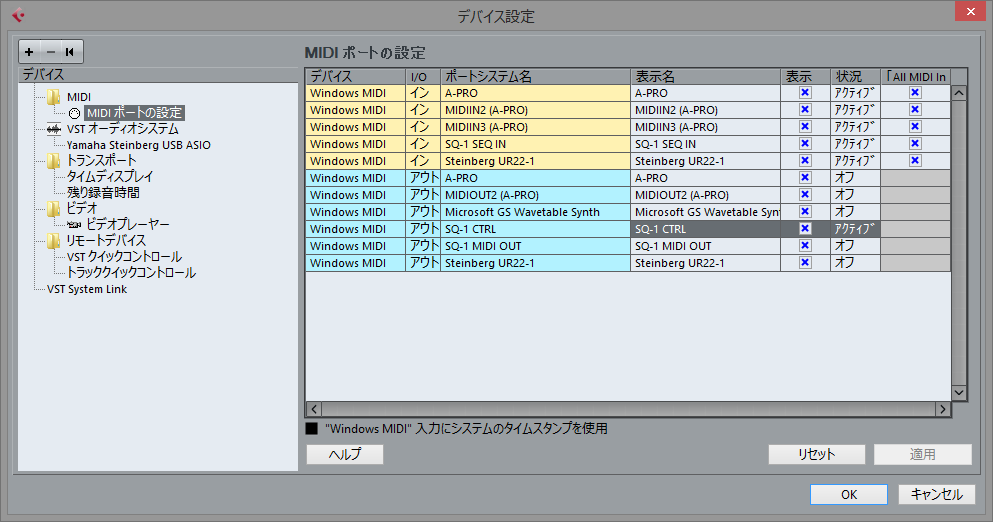Image resolution: width=993 pixels, height=522 pixels.
Task: Toggle 表示 checkbox for MIDIIN2 (A-PRO) row
Action: pyautogui.click(x=805, y=110)
